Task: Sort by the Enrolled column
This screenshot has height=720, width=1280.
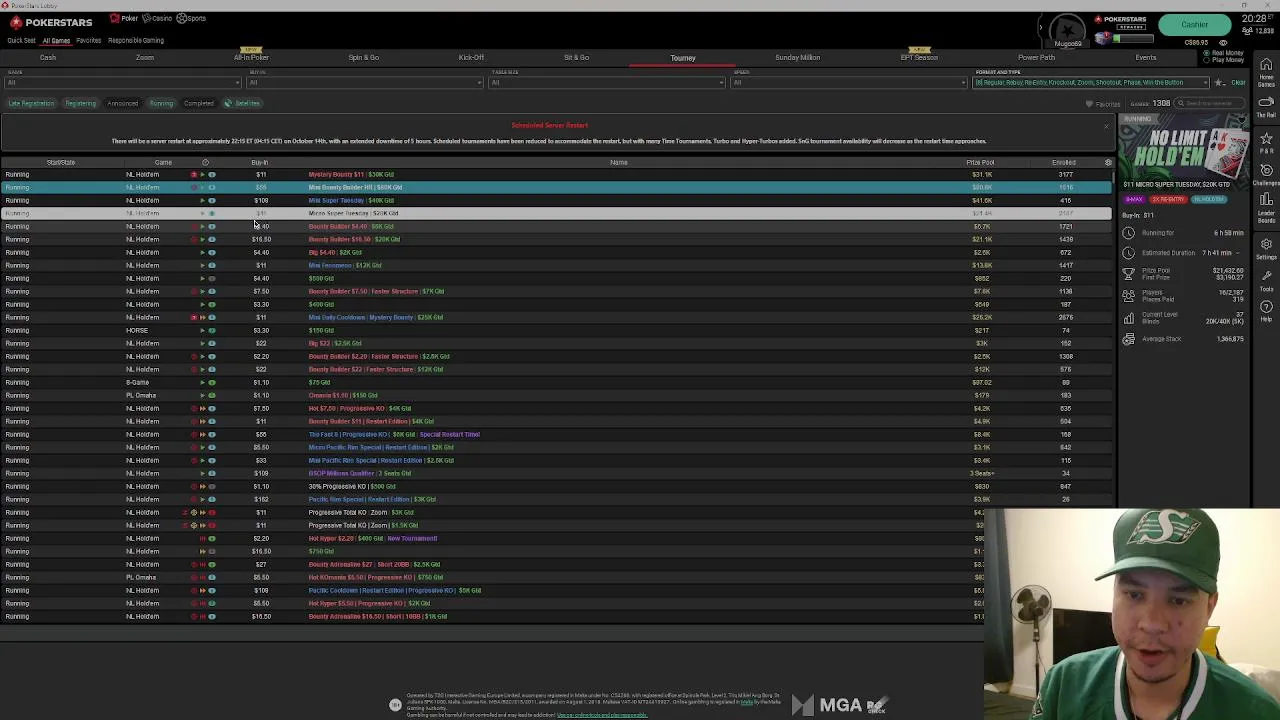Action: pos(1064,162)
